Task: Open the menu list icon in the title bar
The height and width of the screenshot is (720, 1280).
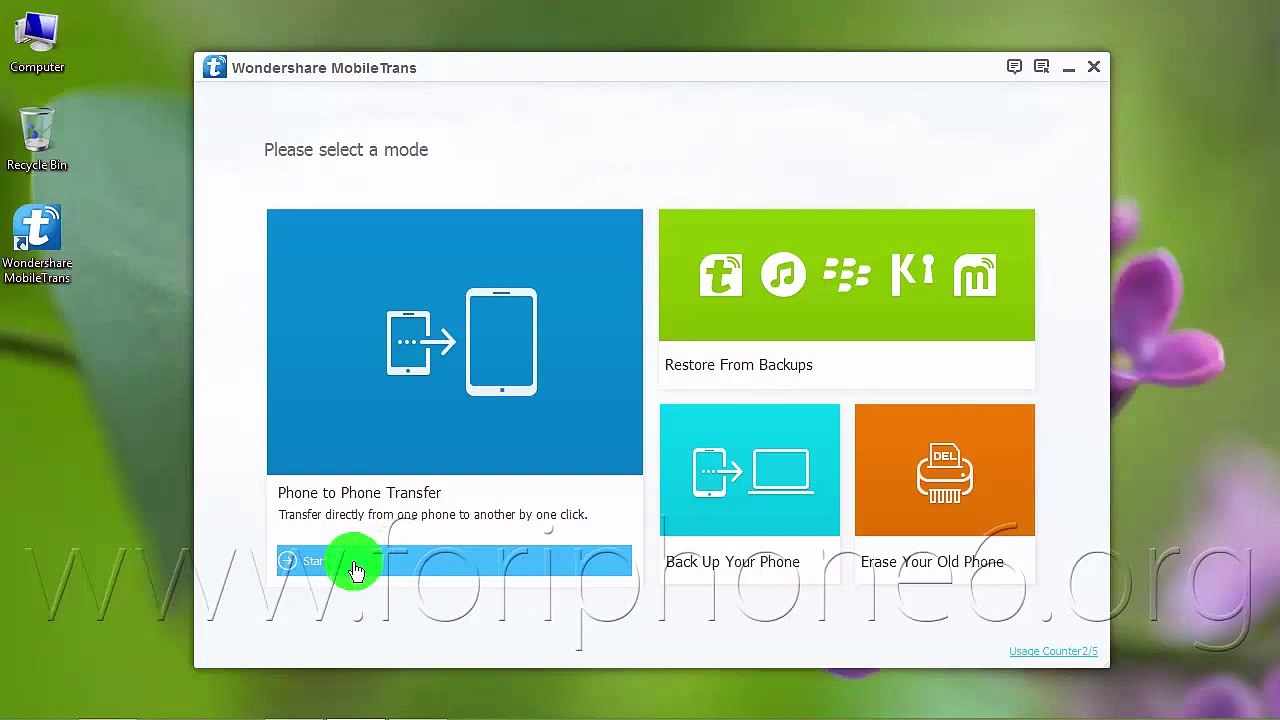Action: (1041, 67)
